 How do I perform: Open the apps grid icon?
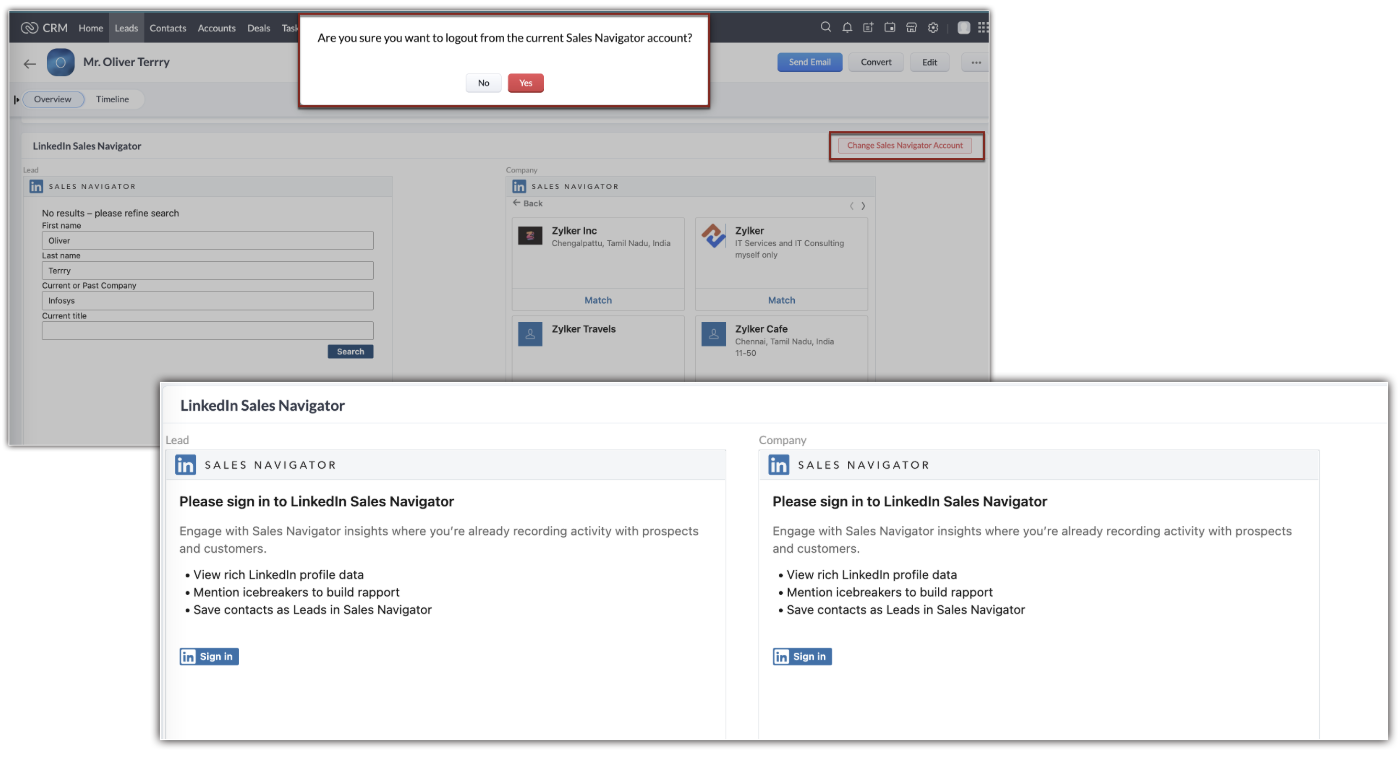pyautogui.click(x=983, y=28)
